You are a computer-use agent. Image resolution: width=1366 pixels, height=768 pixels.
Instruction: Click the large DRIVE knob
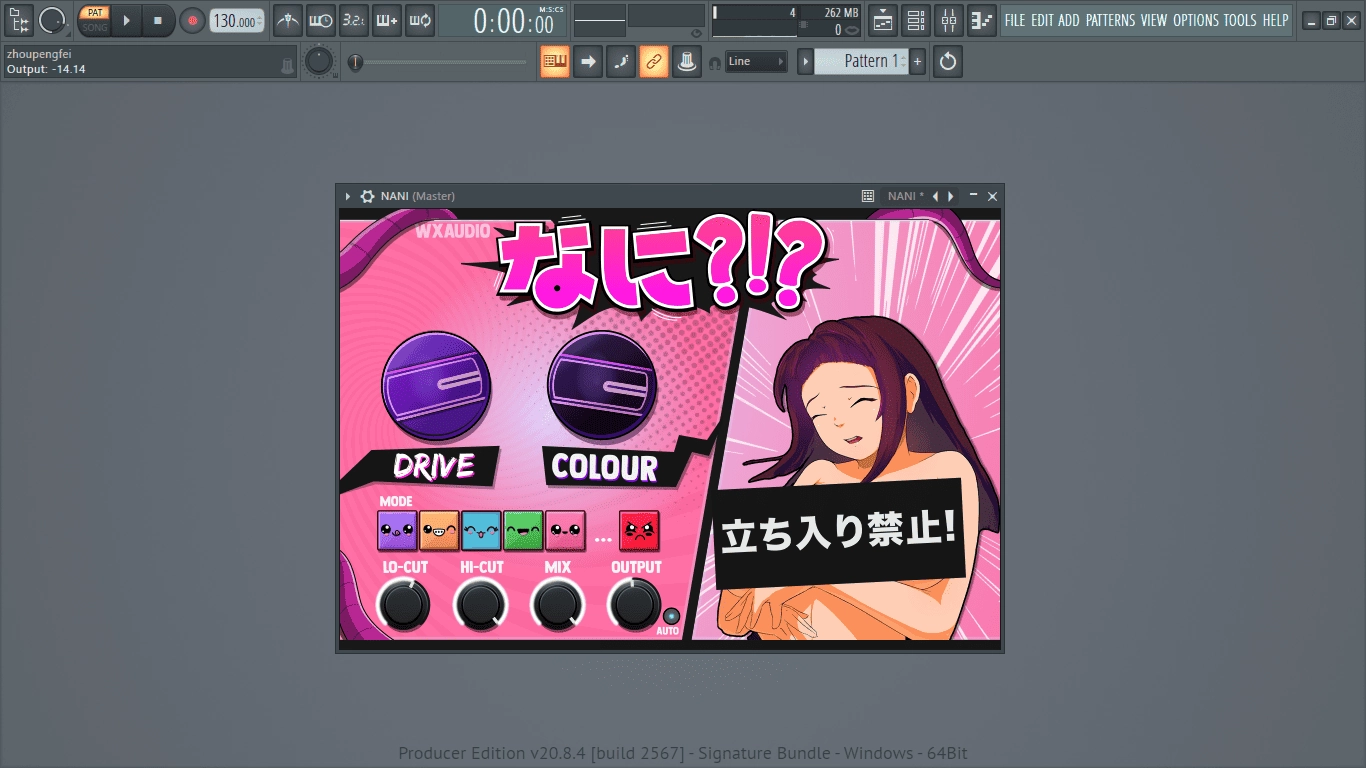click(436, 387)
